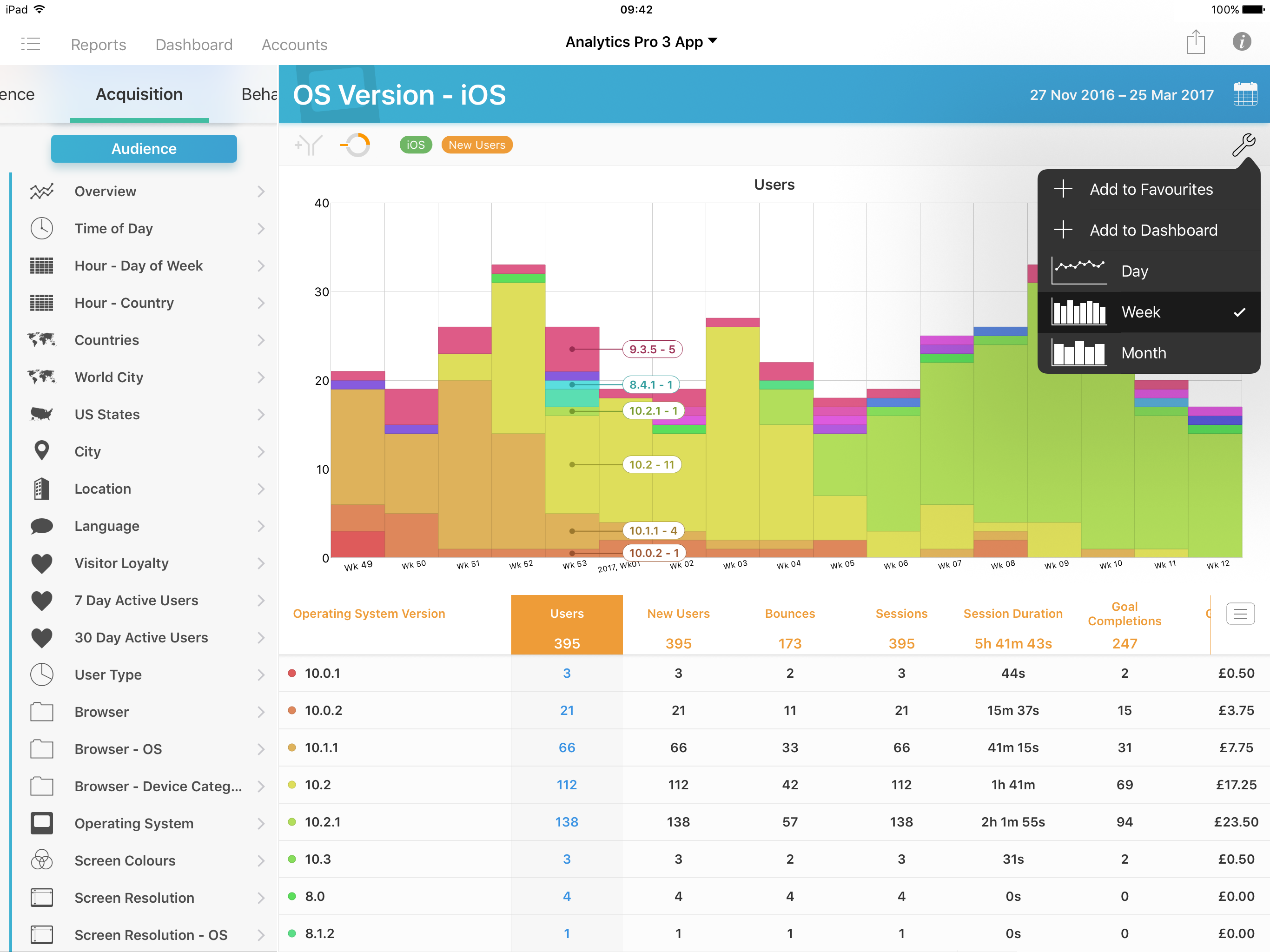The image size is (1270, 952).
Task: Click the table columns options icon
Action: [1240, 614]
